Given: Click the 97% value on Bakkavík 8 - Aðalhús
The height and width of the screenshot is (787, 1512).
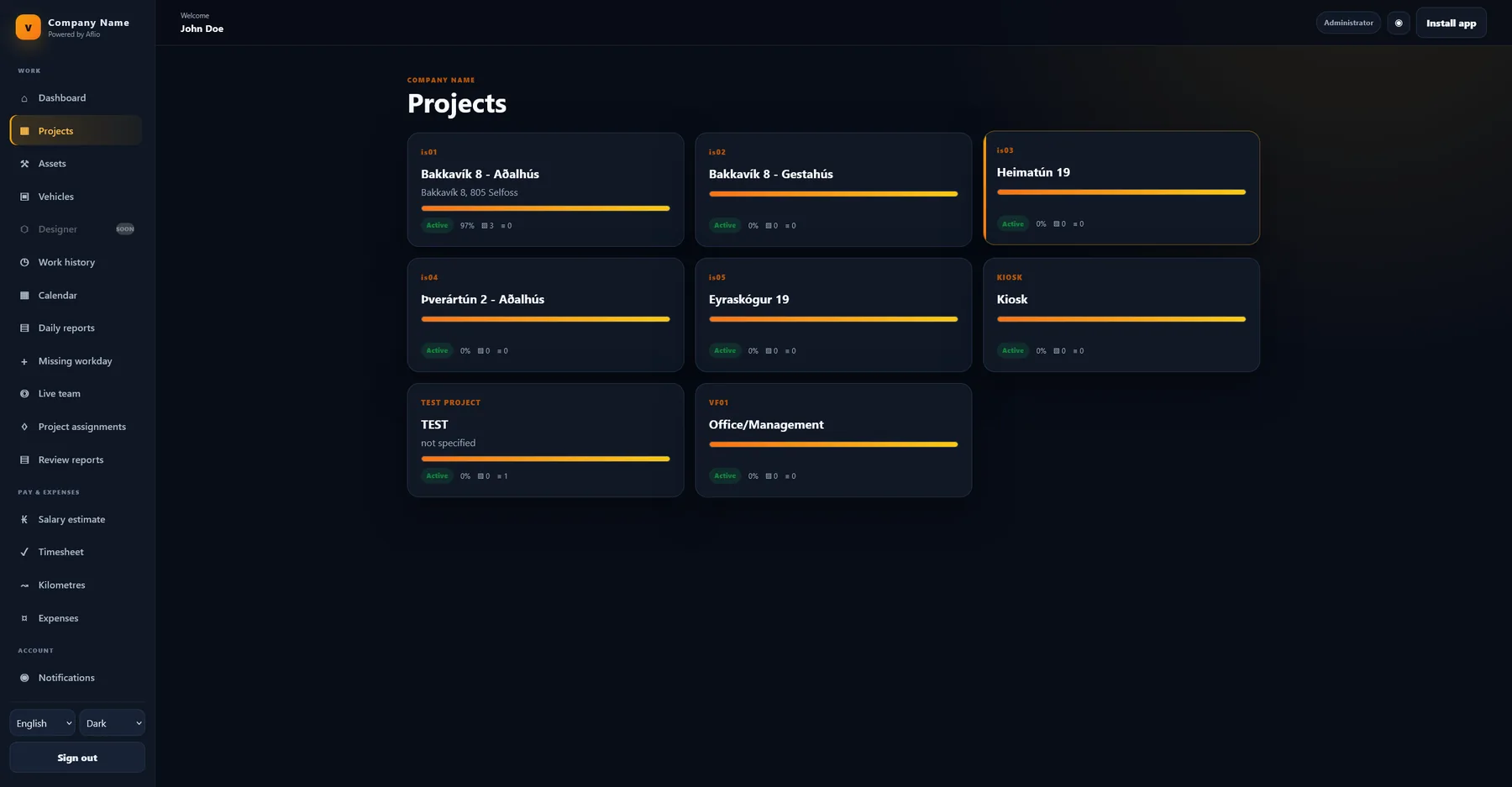Looking at the screenshot, I should [x=467, y=225].
